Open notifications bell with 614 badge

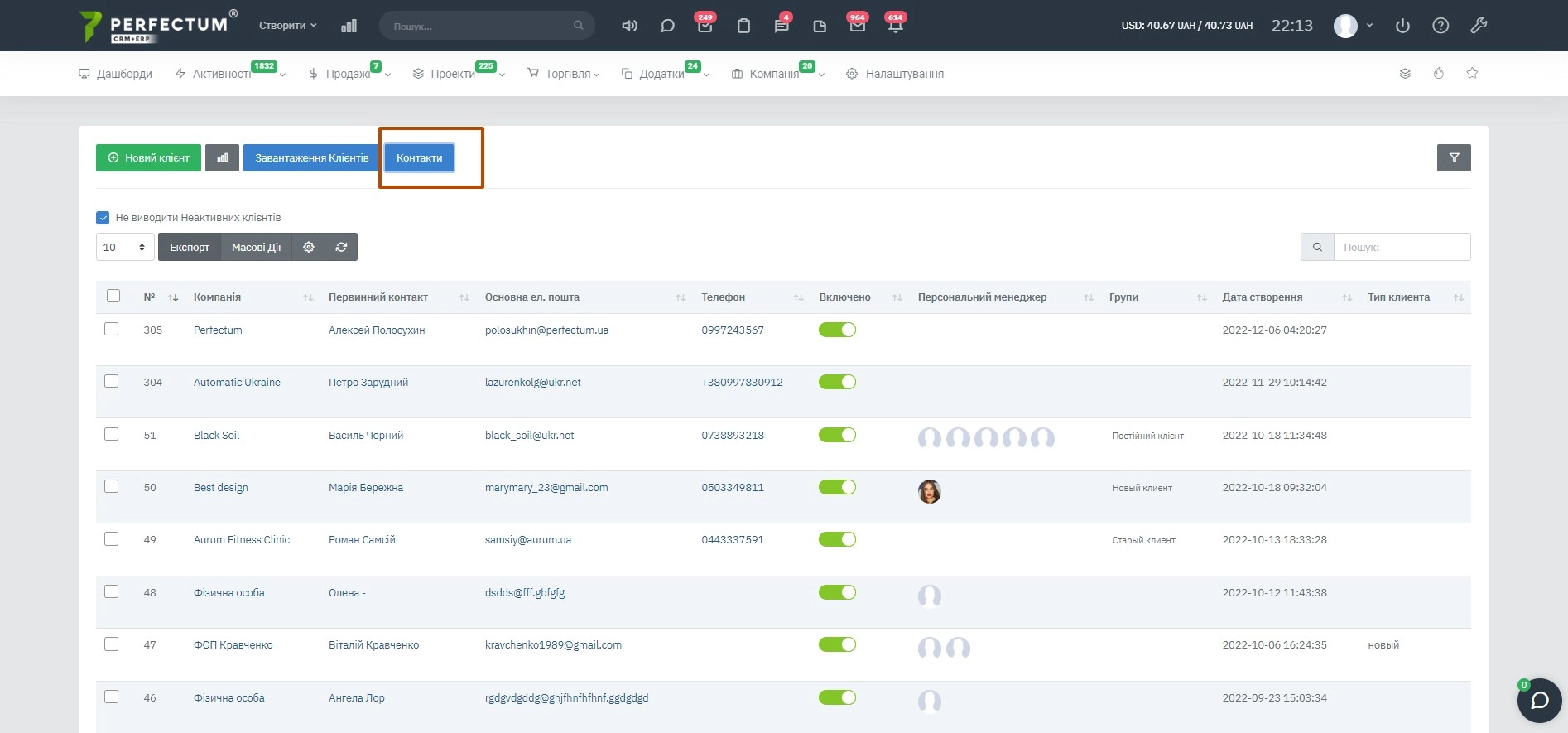click(x=895, y=25)
